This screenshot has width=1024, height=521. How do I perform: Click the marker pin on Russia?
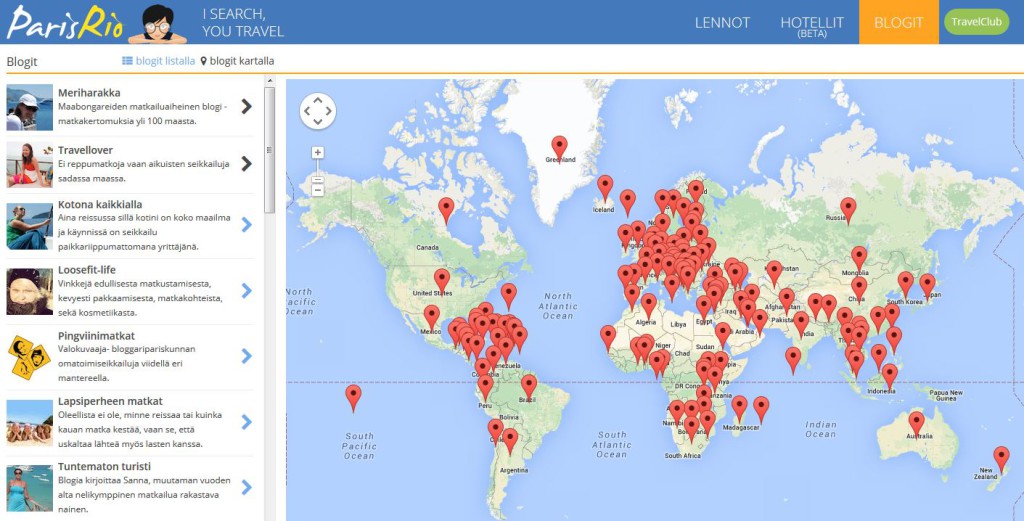848,208
